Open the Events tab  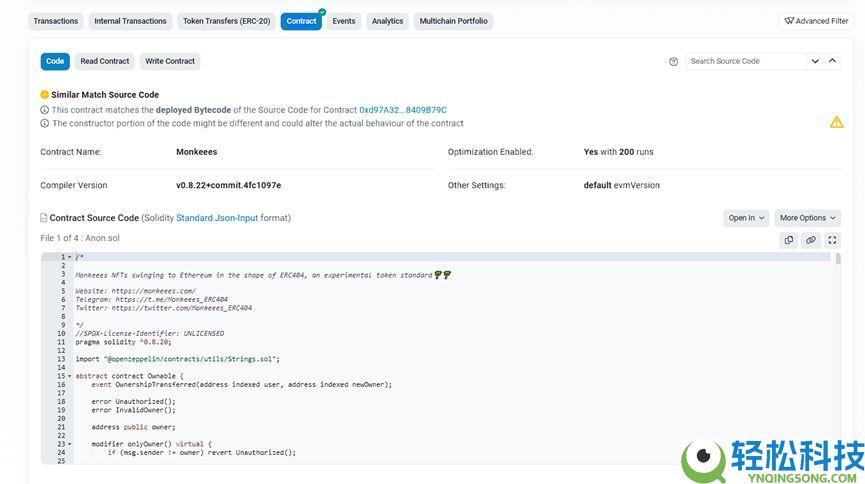344,21
